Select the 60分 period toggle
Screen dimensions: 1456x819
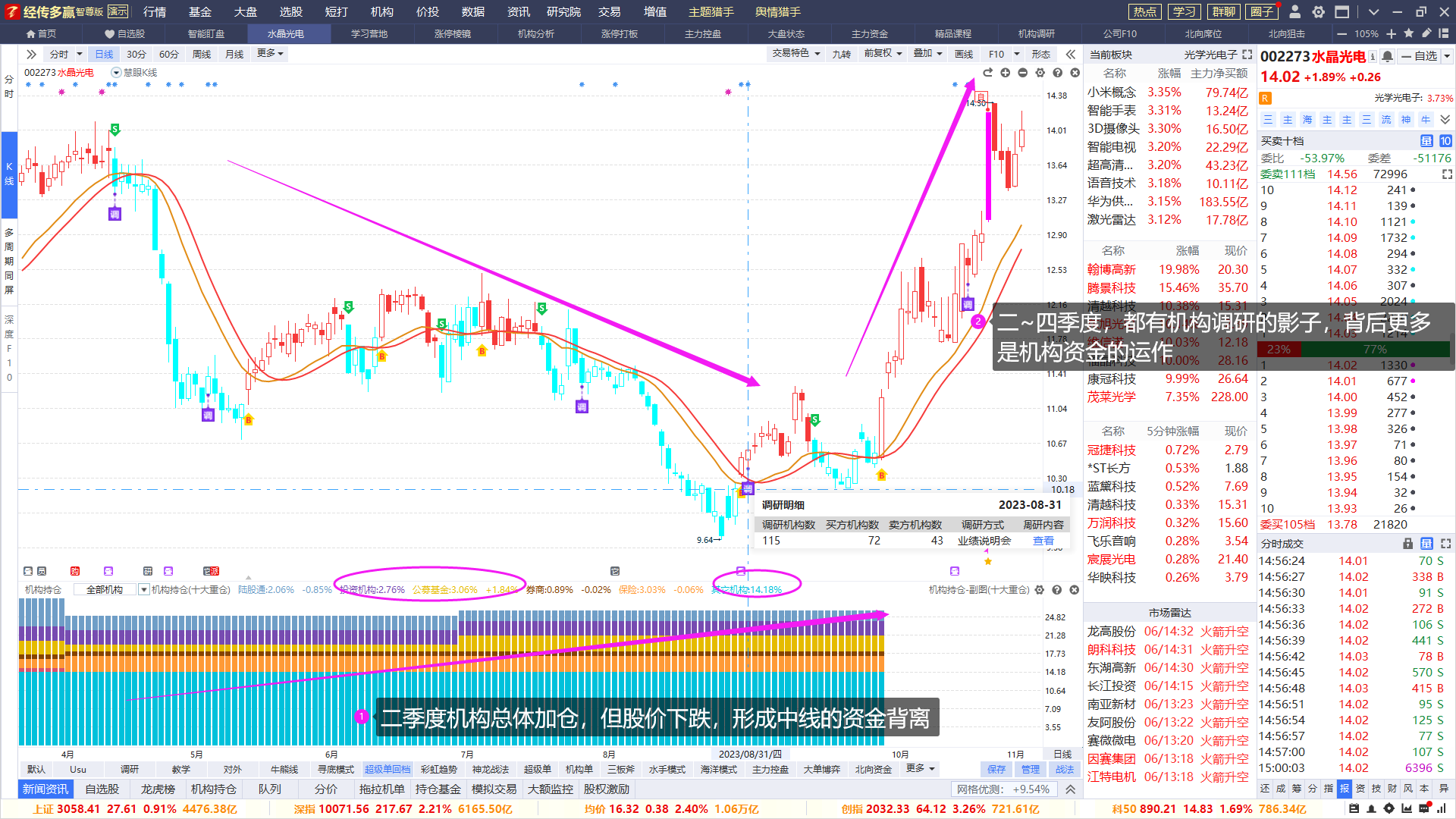pos(169,54)
